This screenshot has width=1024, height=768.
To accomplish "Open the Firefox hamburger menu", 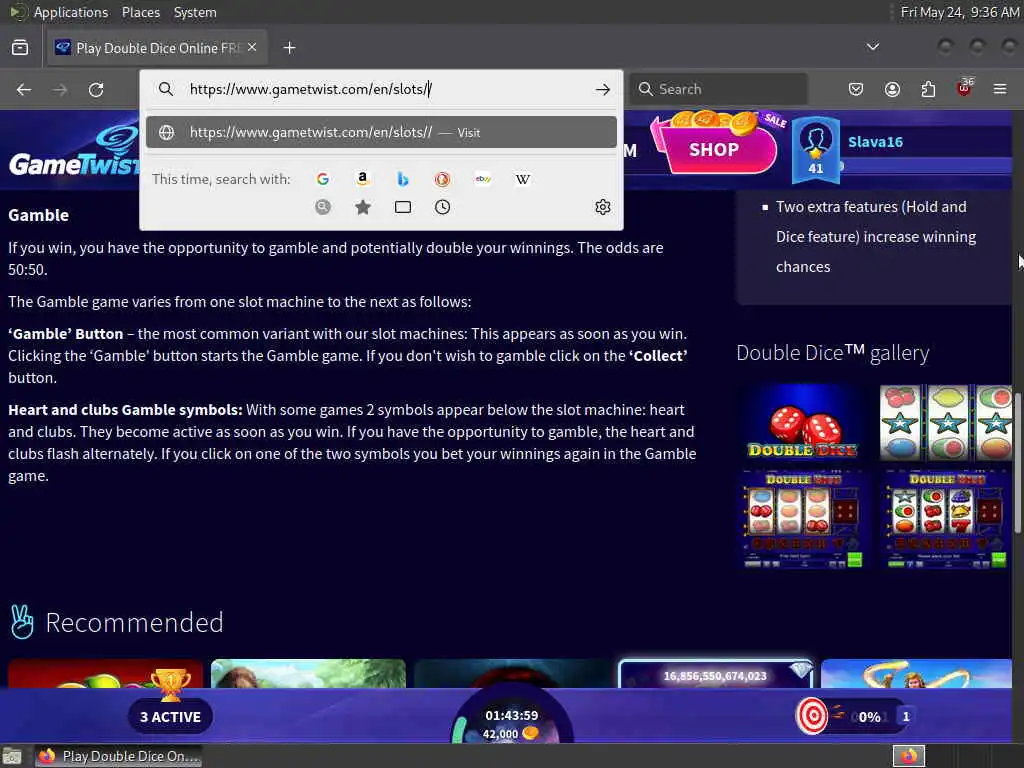I will (1000, 89).
